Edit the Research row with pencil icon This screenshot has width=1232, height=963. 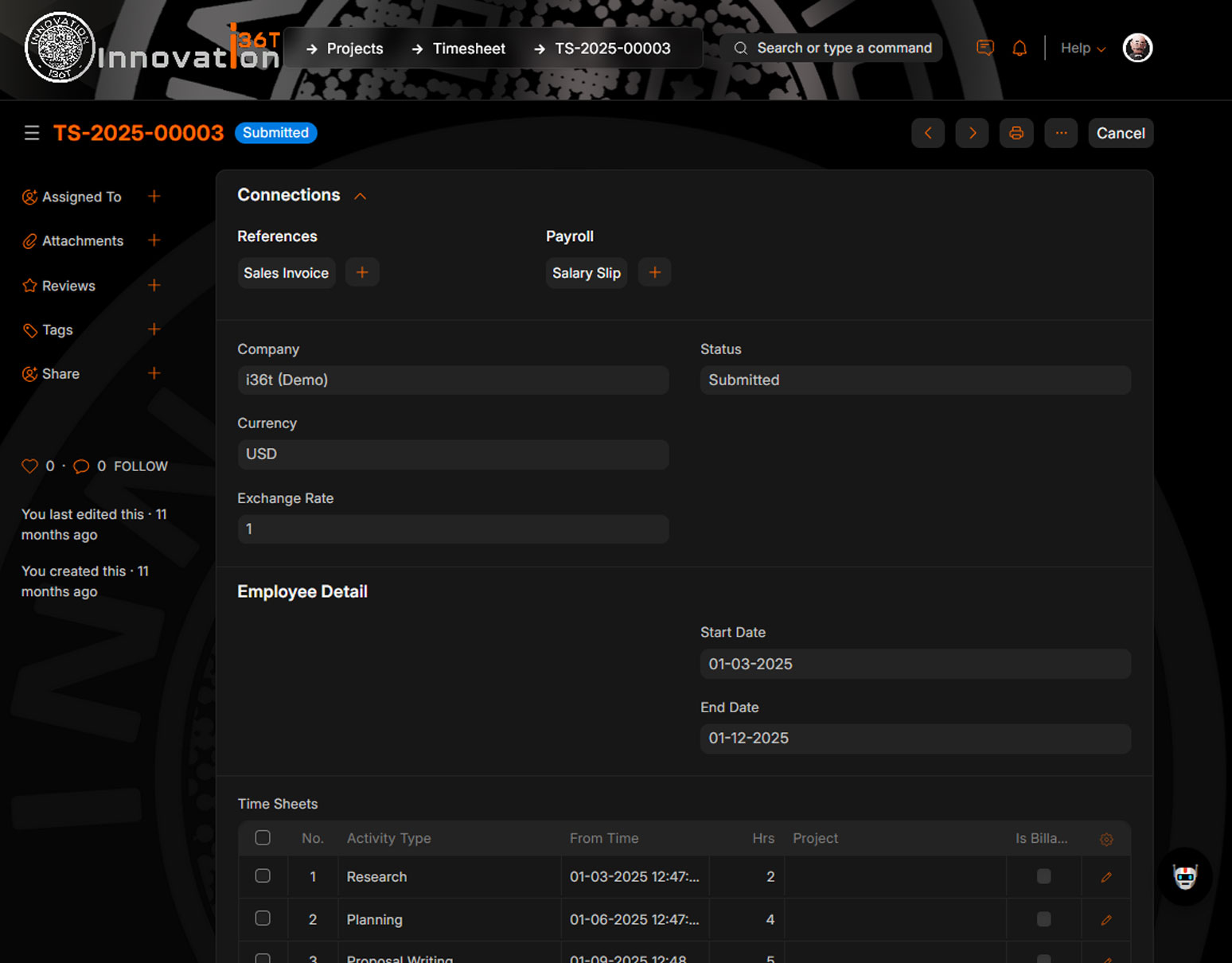tap(1106, 877)
